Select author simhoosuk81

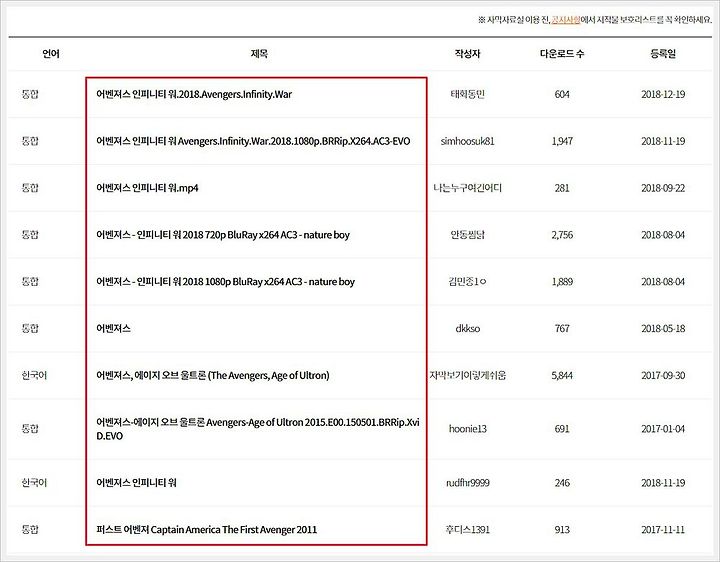pyautogui.click(x=467, y=141)
